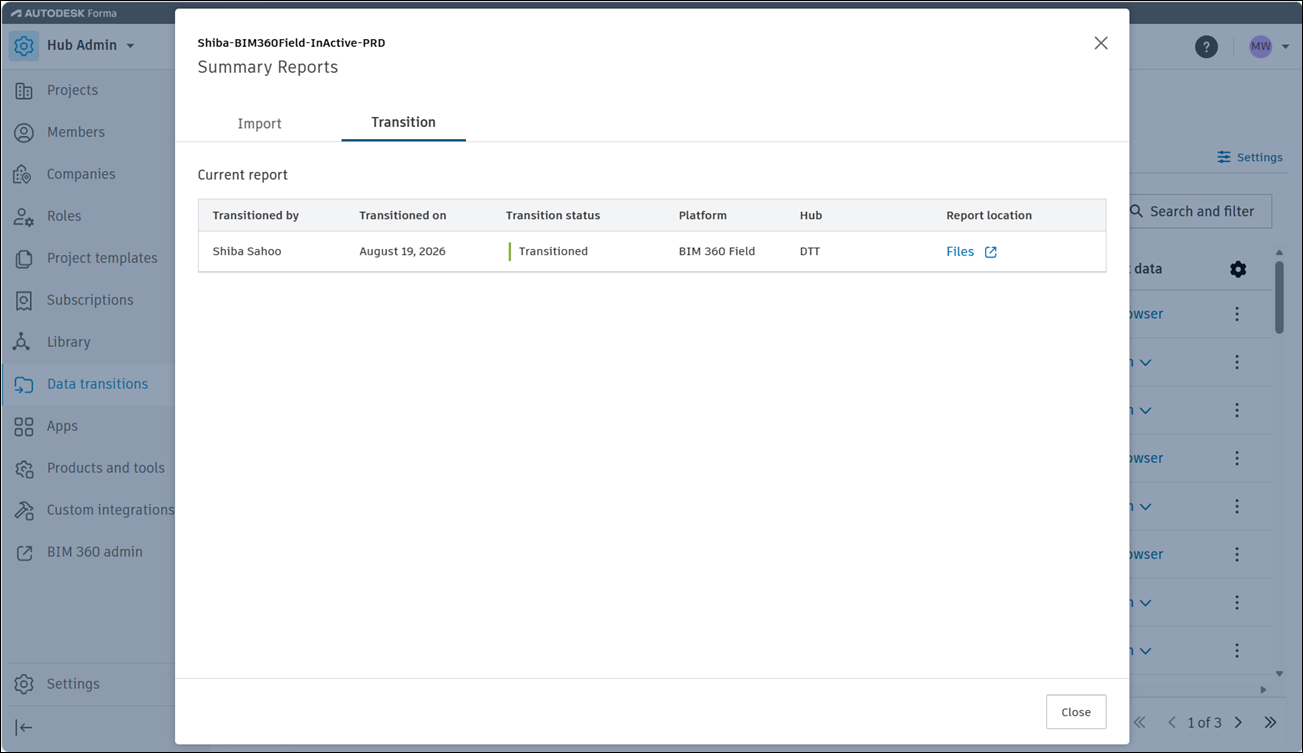Viewport: 1303px width, 753px height.
Task: Go to the next page of results
Action: coord(1238,722)
